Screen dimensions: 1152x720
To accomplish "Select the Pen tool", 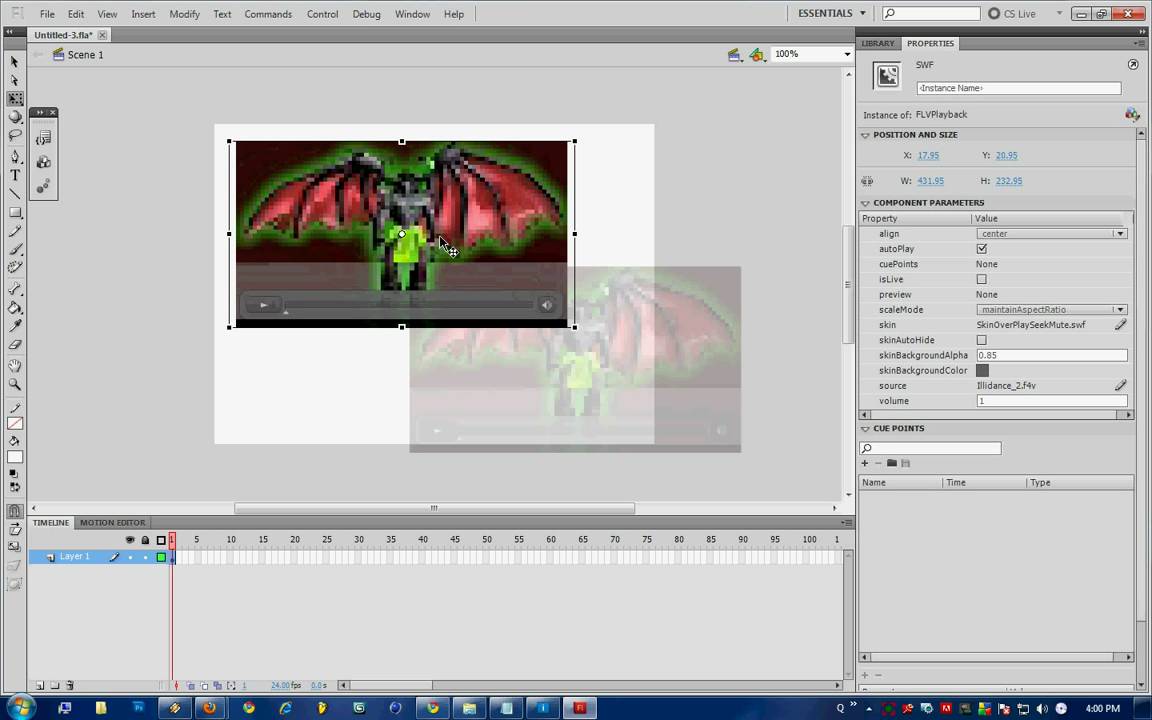I will tap(15, 156).
